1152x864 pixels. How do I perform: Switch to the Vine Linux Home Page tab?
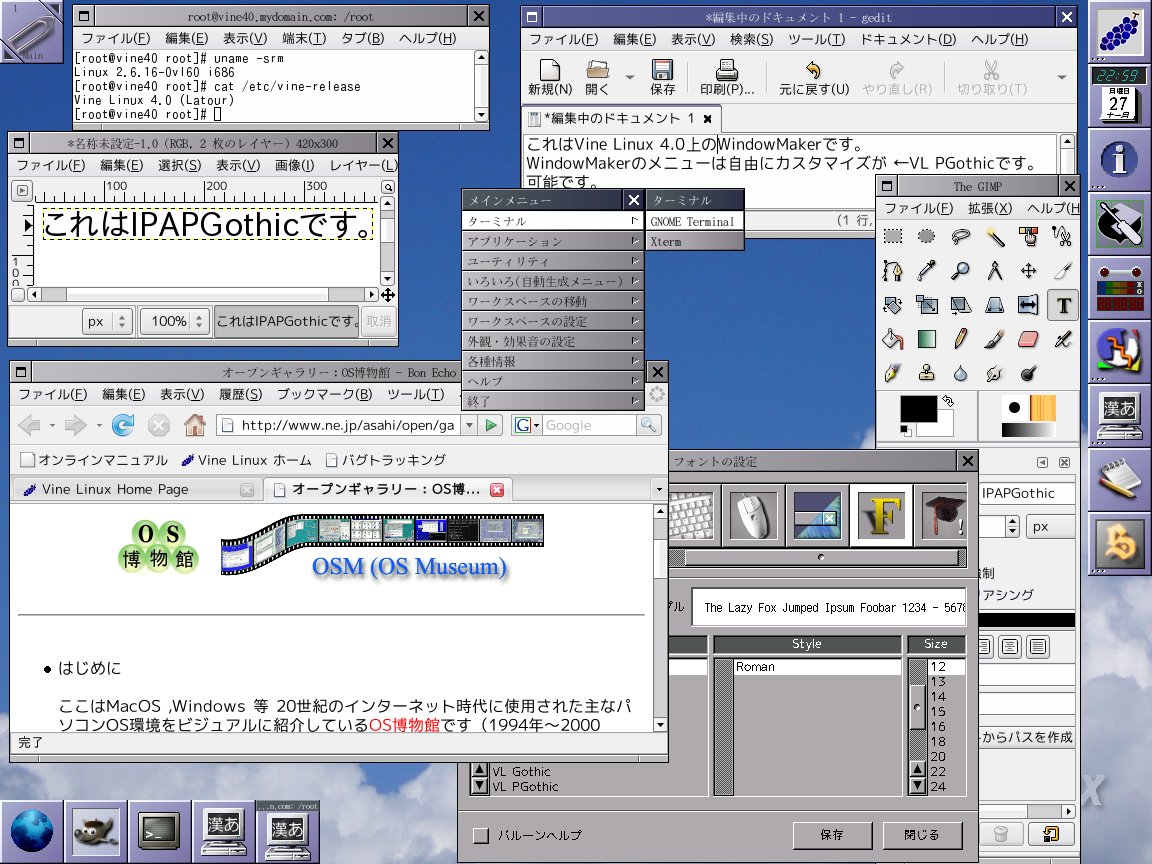(137, 489)
